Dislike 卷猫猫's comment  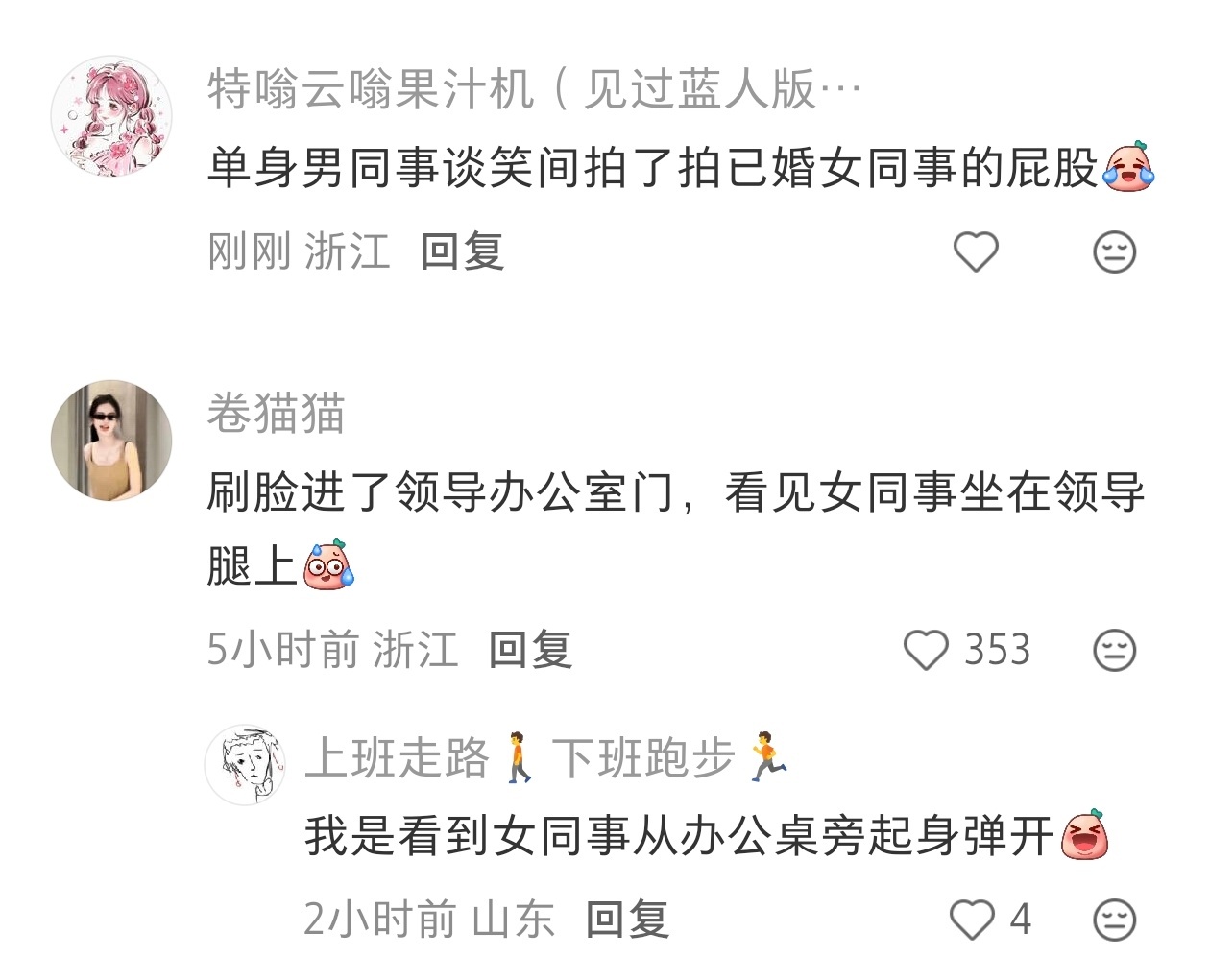[x=1115, y=650]
